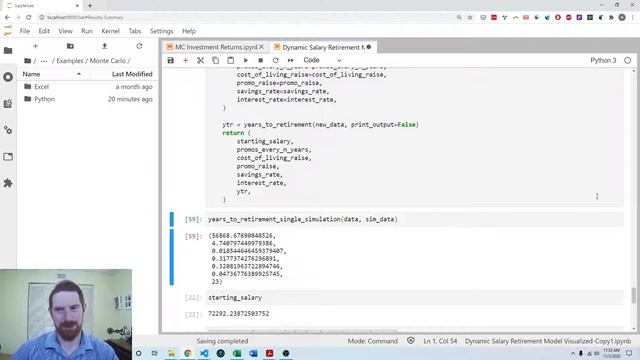
Task: Interrupt the kernel with stop icon
Action: 260,60
